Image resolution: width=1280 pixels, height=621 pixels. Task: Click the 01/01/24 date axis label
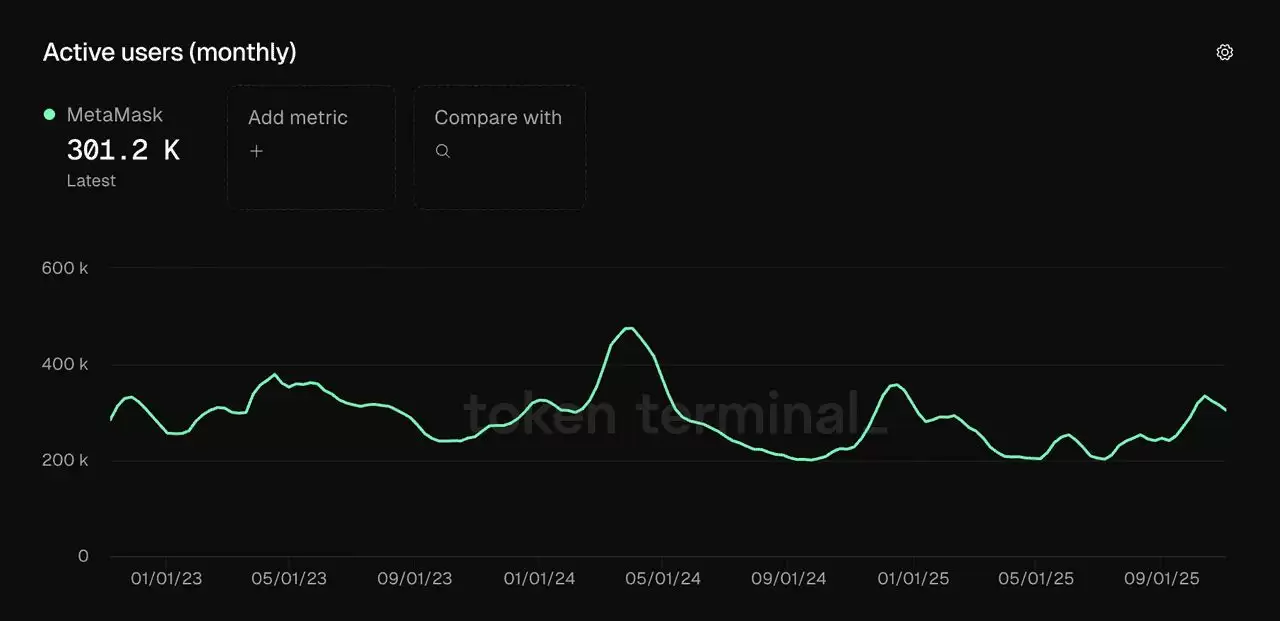coord(539,579)
